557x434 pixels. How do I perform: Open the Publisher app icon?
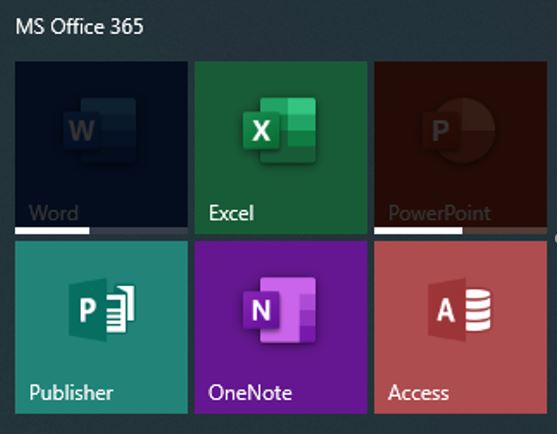102,310
